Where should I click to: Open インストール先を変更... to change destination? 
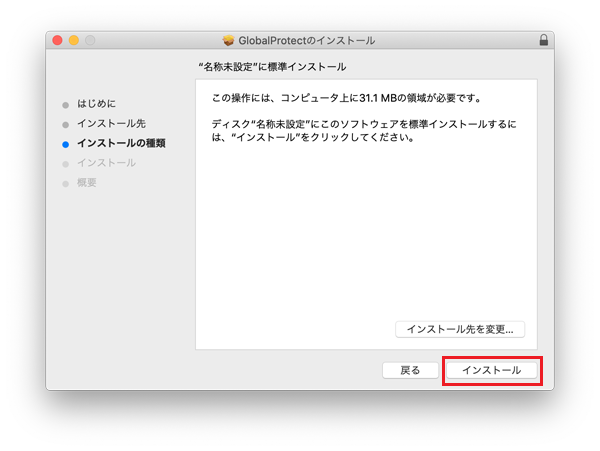(x=461, y=329)
